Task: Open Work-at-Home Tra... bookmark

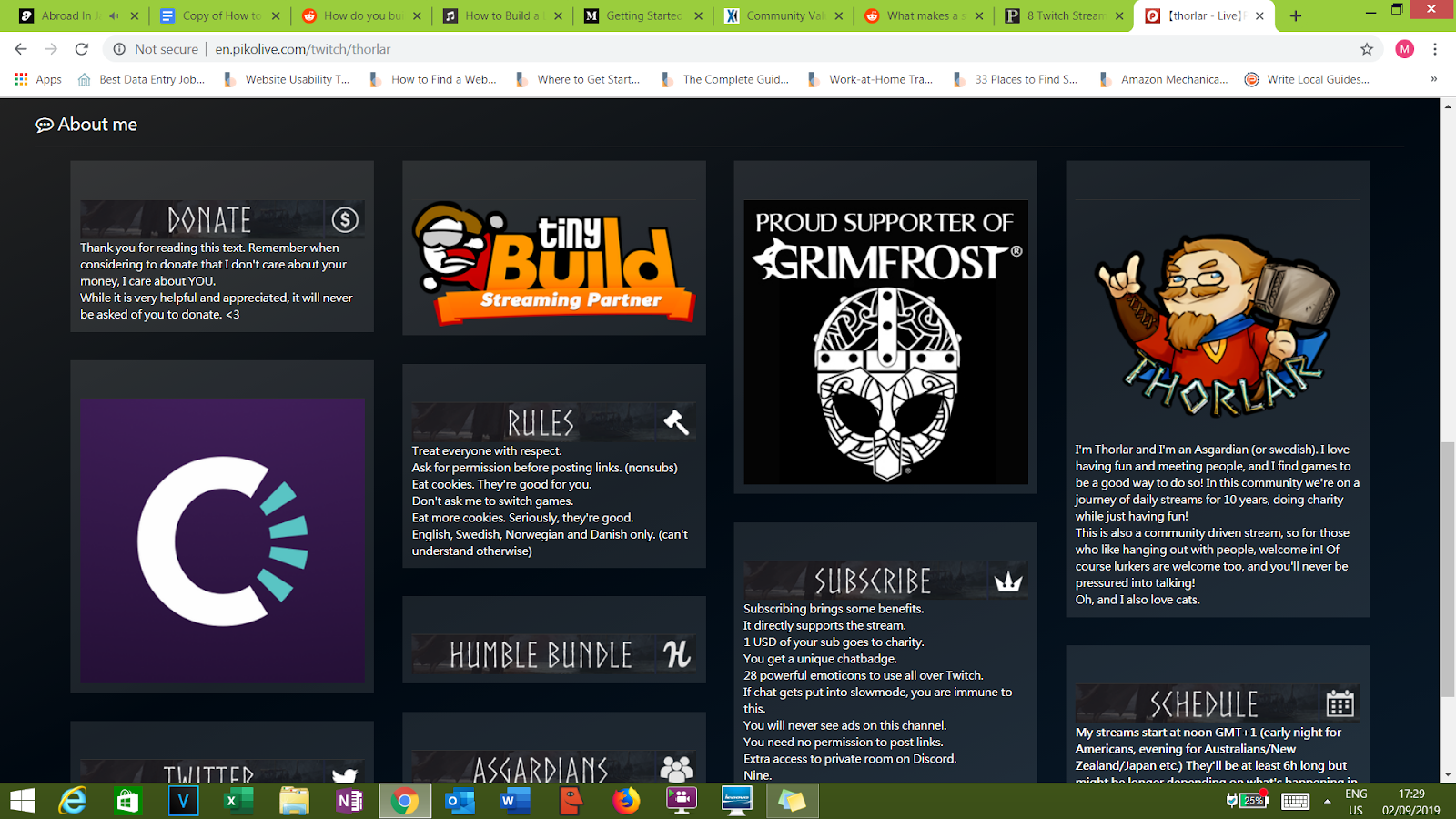Action: 871,79
